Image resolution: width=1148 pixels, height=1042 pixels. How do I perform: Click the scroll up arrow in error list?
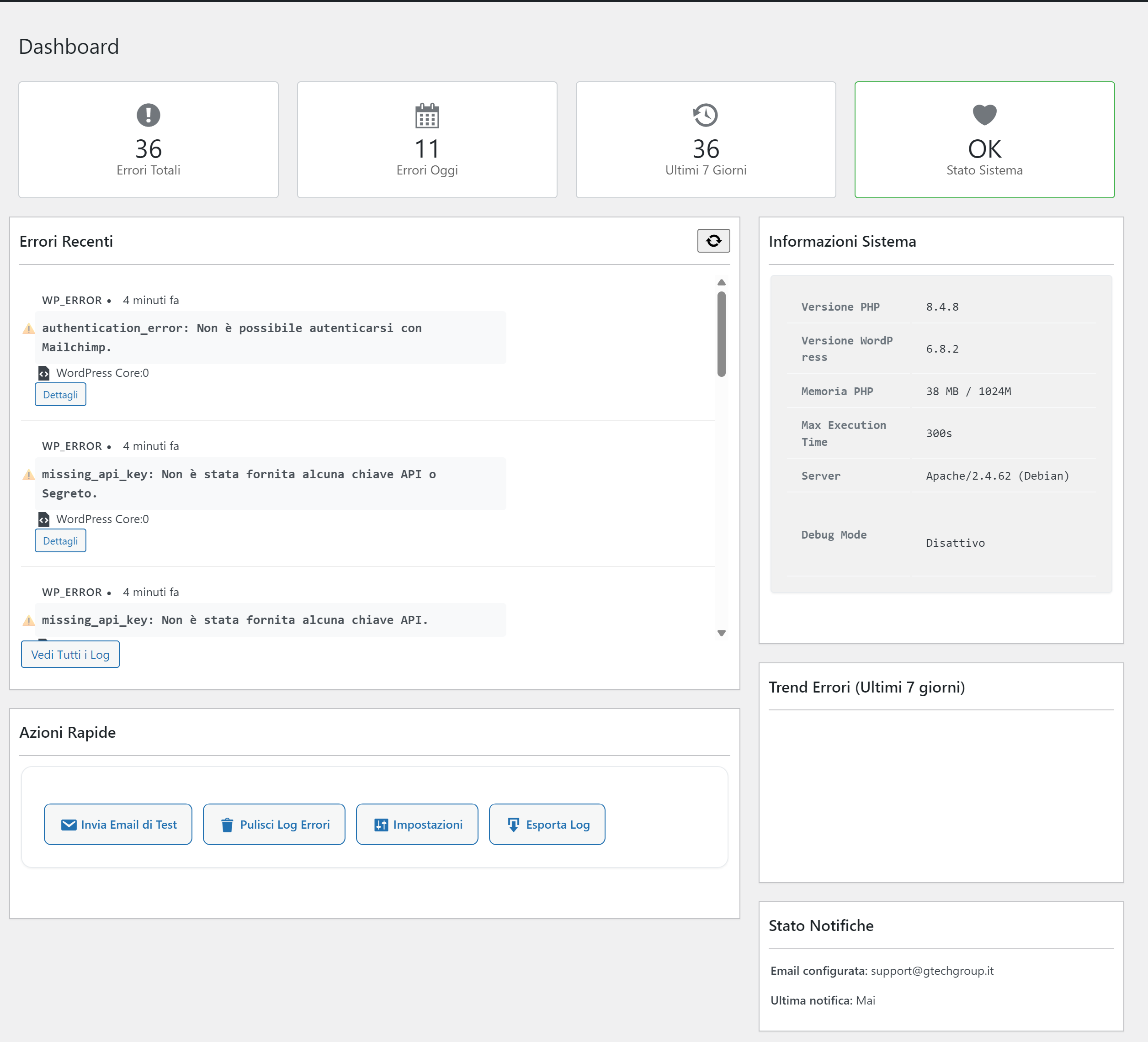(722, 282)
